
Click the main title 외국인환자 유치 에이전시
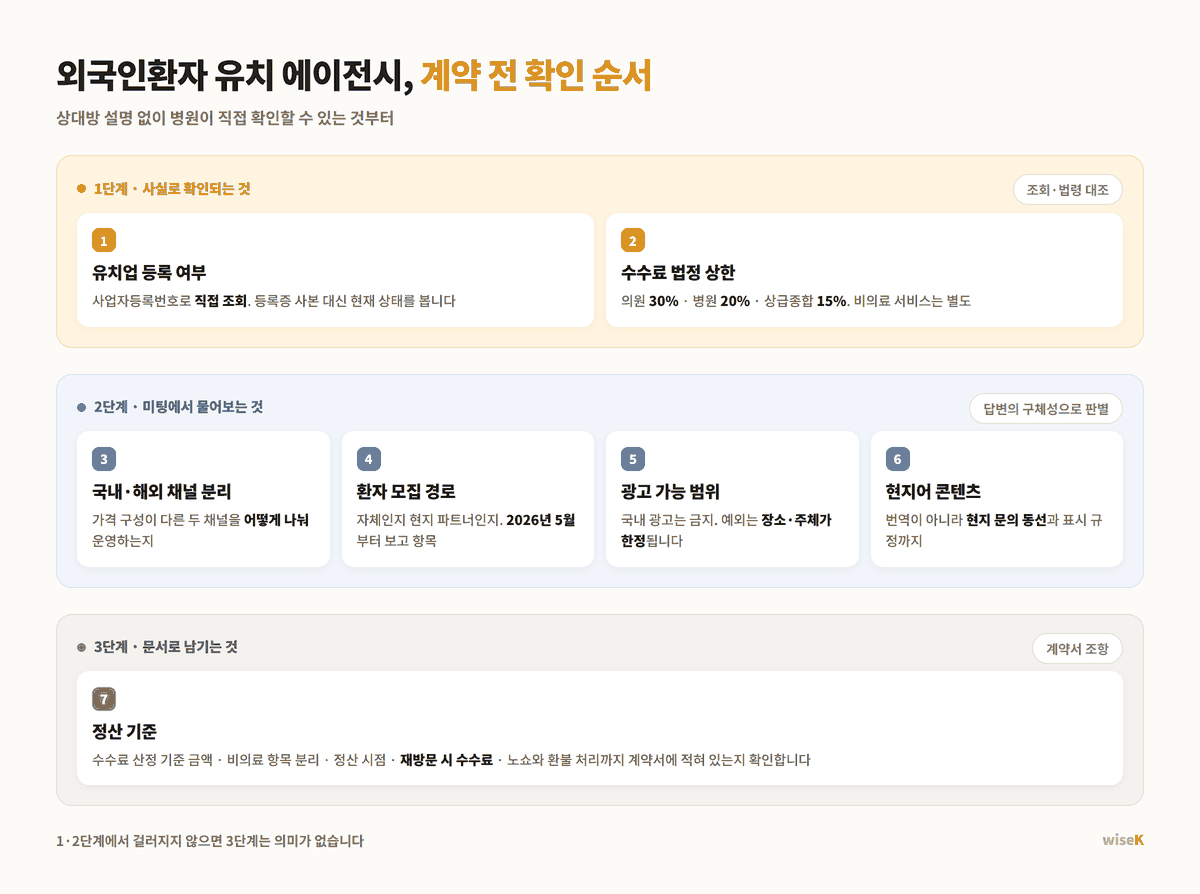point(235,76)
